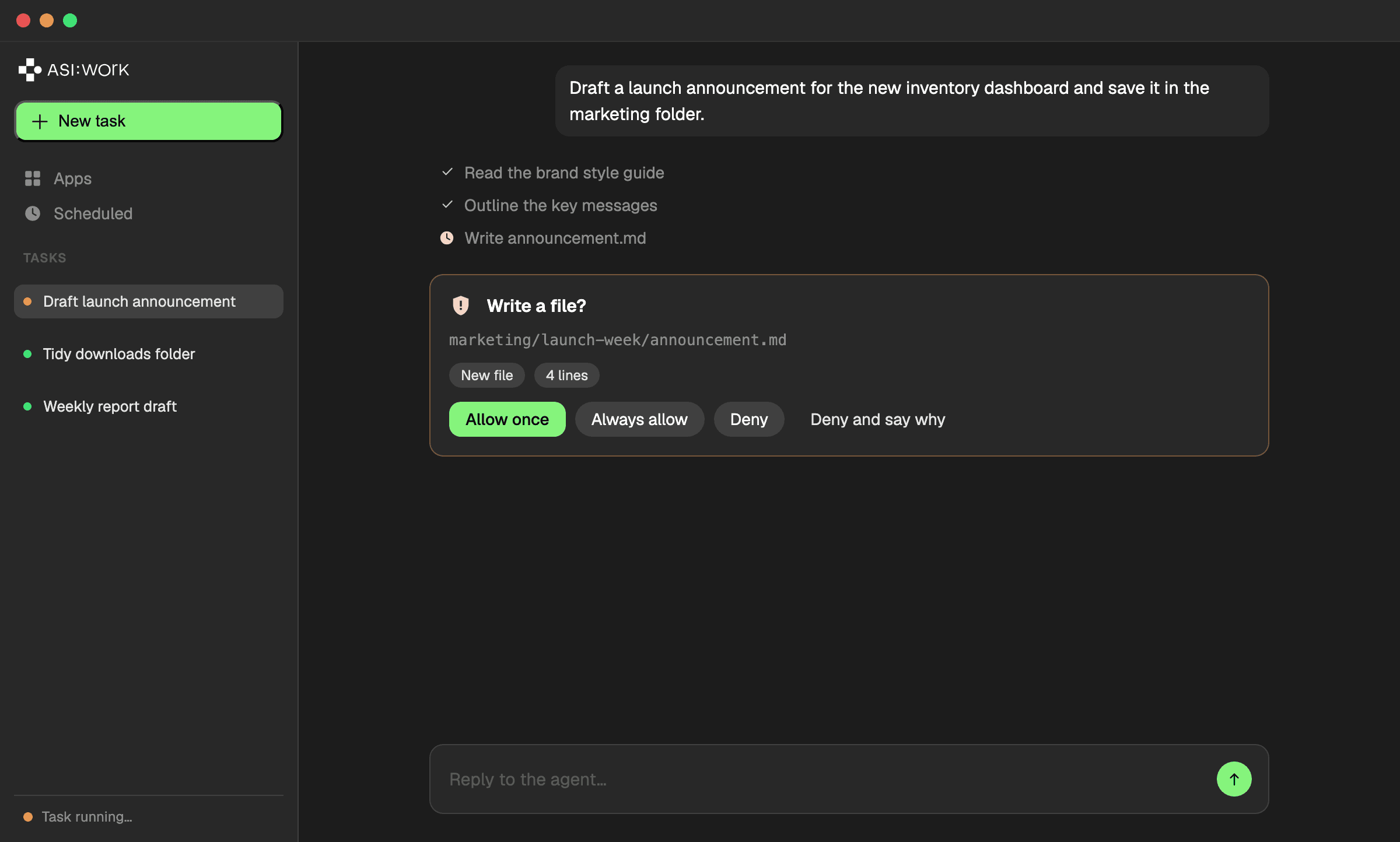The width and height of the screenshot is (1400, 842).
Task: Open the Scheduled clock icon
Action: pos(33,213)
